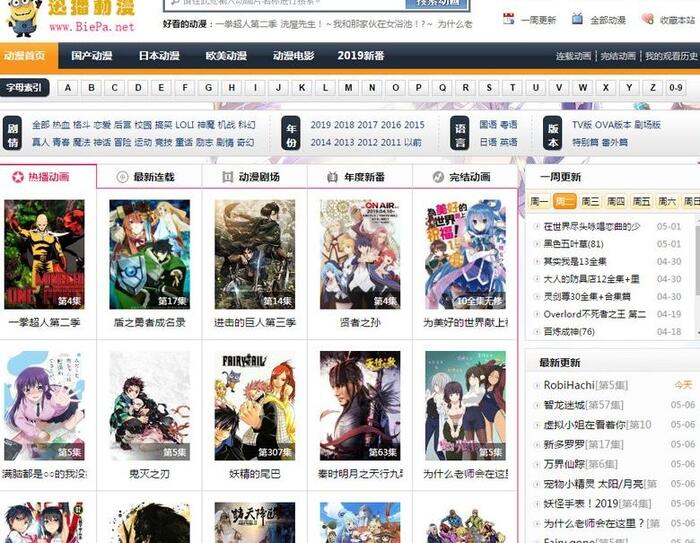Click the 黑色五叶草(81) update entry

pos(574,244)
